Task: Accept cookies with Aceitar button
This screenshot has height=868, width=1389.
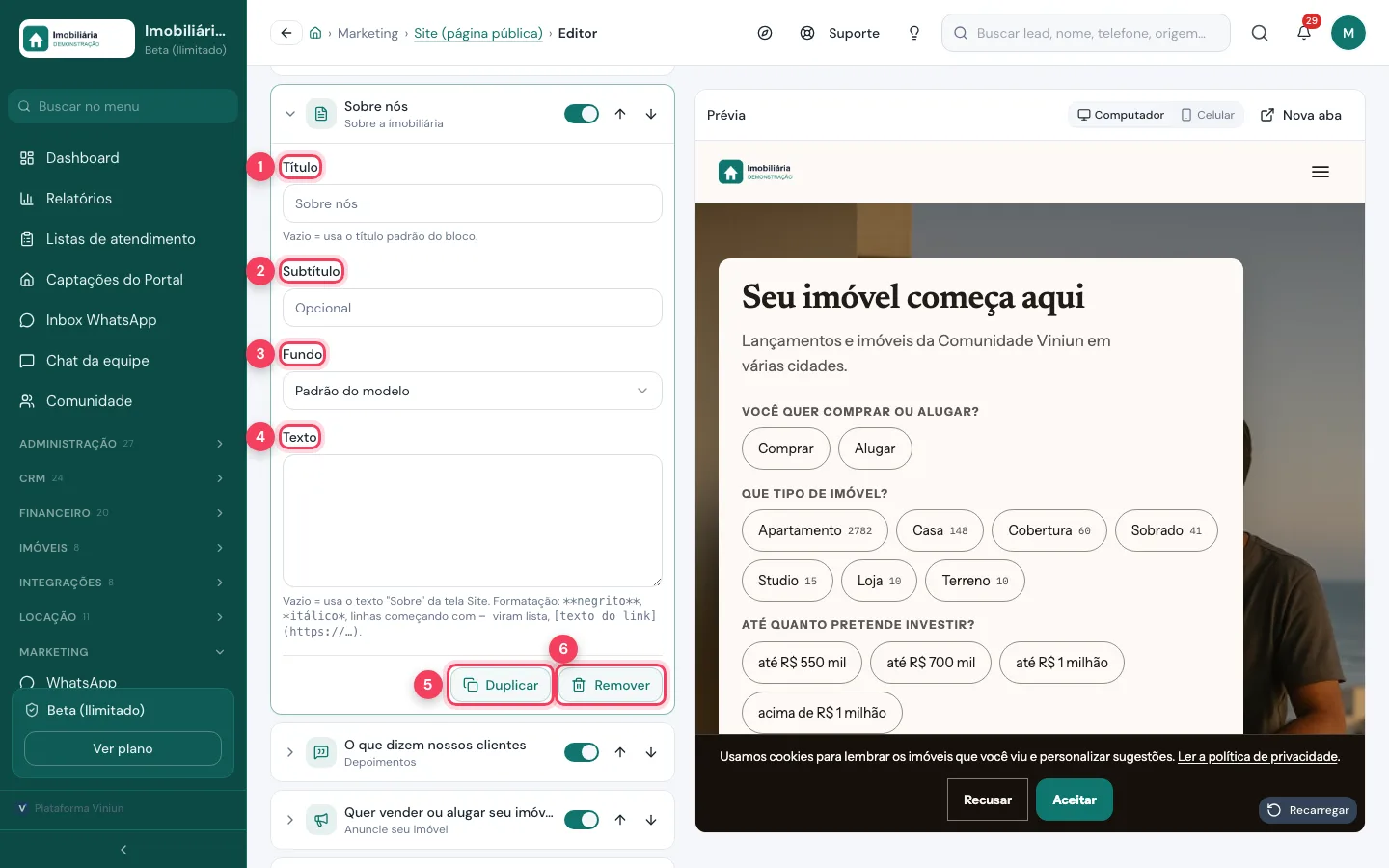Action: (1075, 800)
